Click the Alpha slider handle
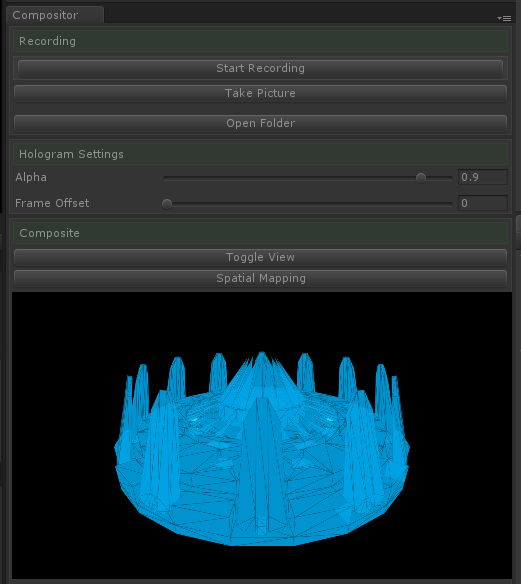The height and width of the screenshot is (584, 521). 421,178
